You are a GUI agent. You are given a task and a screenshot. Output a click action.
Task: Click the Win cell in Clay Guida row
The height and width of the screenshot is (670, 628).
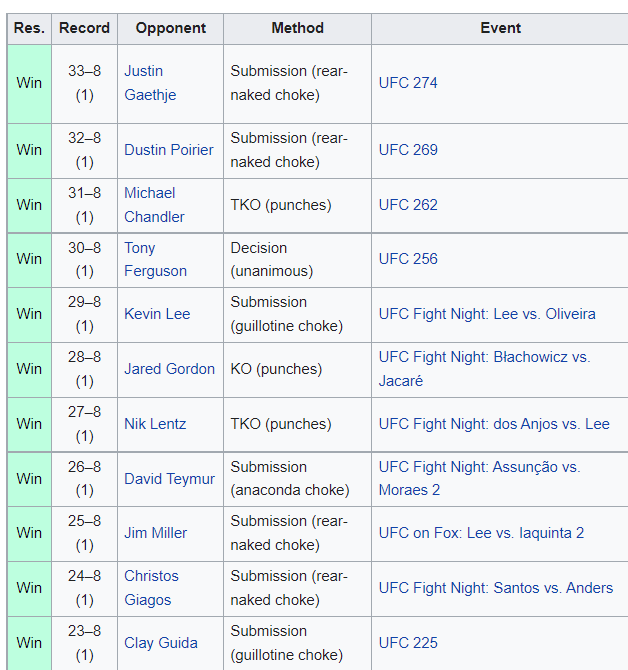click(x=29, y=643)
